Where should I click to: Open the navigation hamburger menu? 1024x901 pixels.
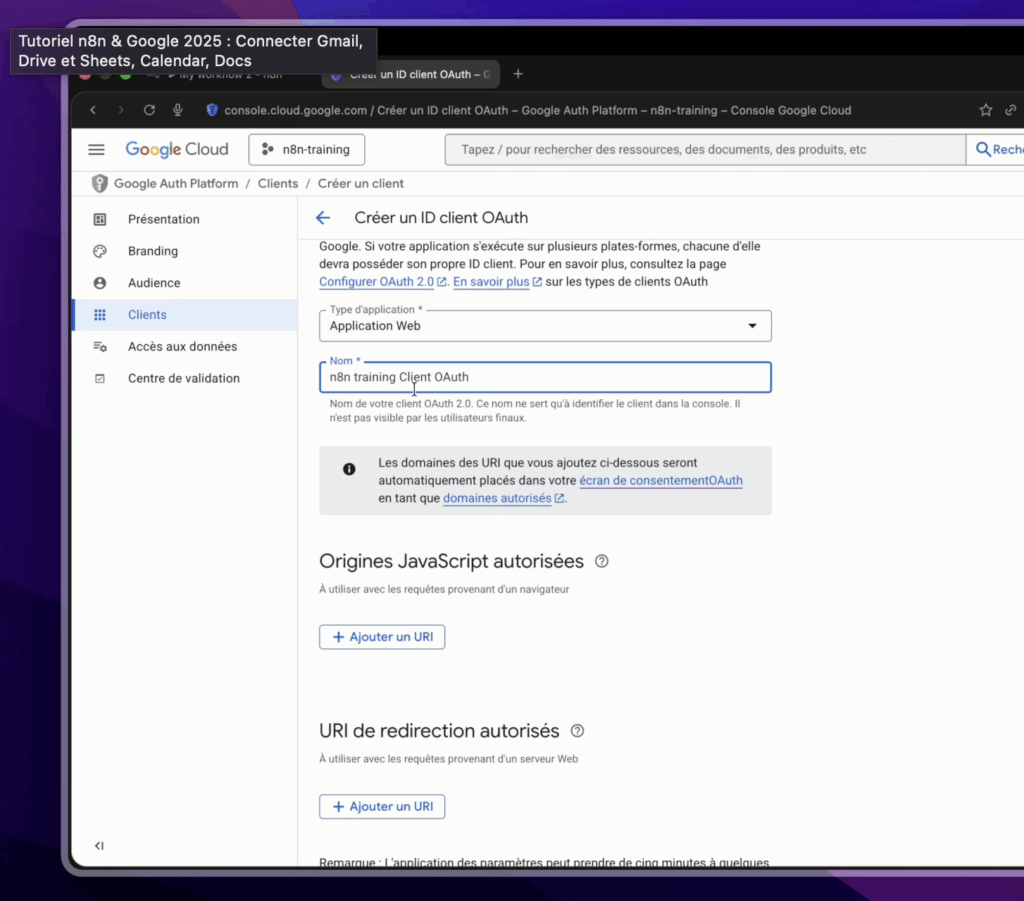pyautogui.click(x=96, y=149)
